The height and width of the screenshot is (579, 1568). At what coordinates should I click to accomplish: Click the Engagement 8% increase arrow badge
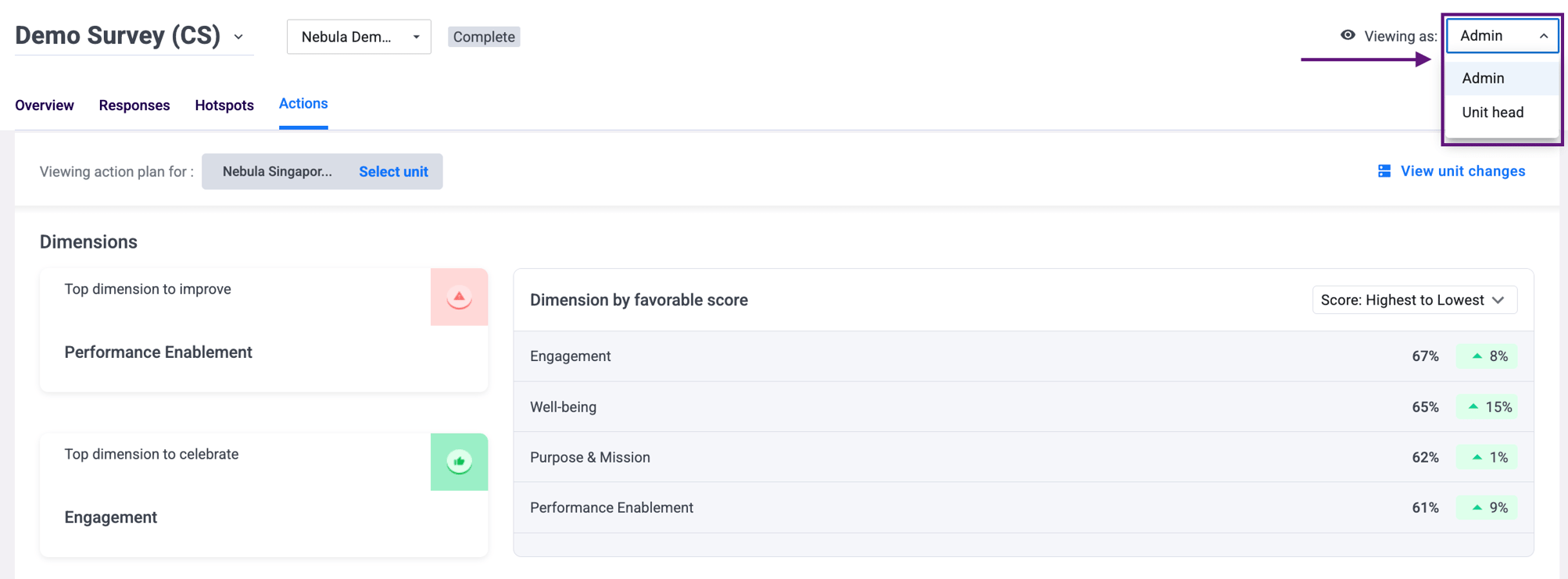1487,356
